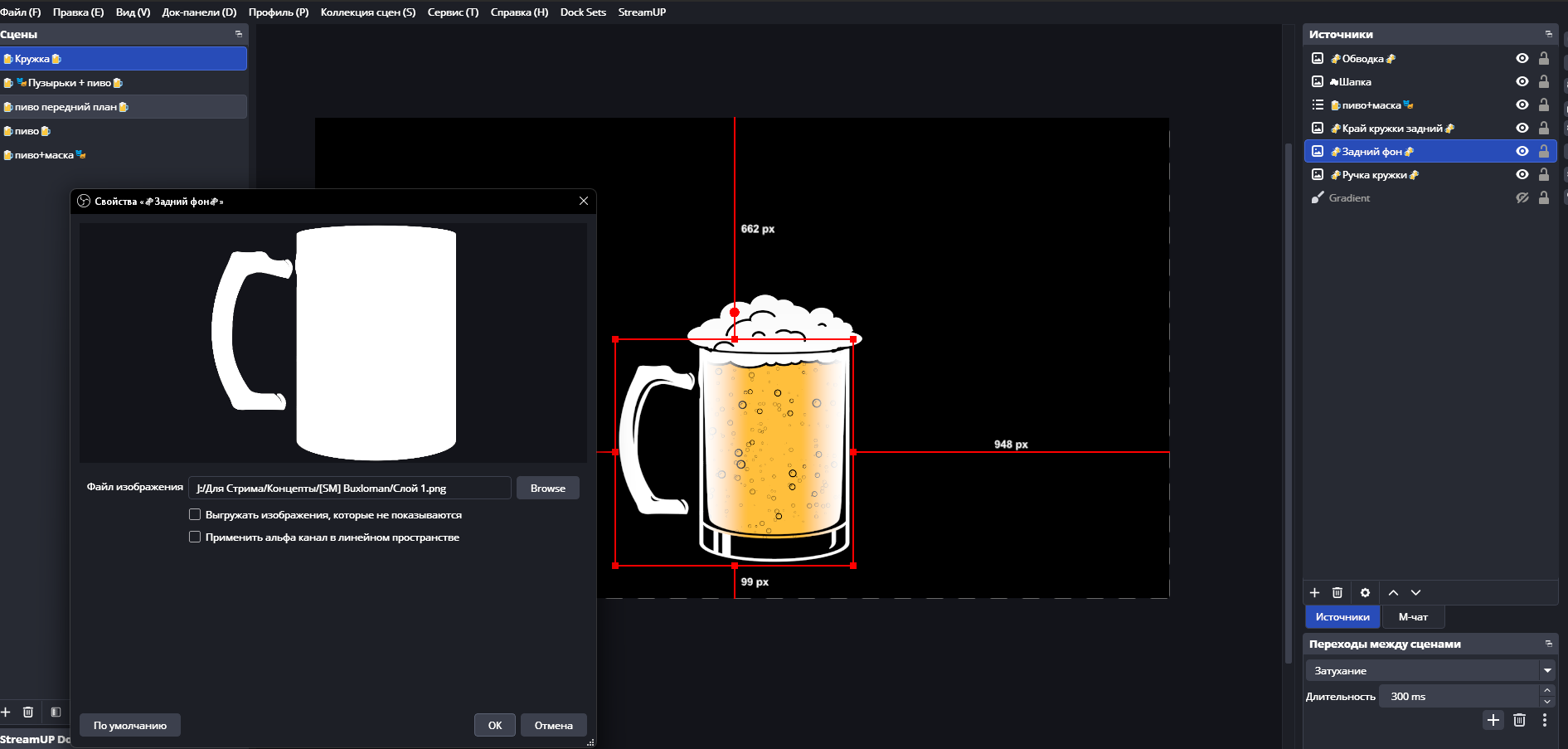Move source down with arrow icon
Screen dimensions: 1568x749
click(1415, 592)
